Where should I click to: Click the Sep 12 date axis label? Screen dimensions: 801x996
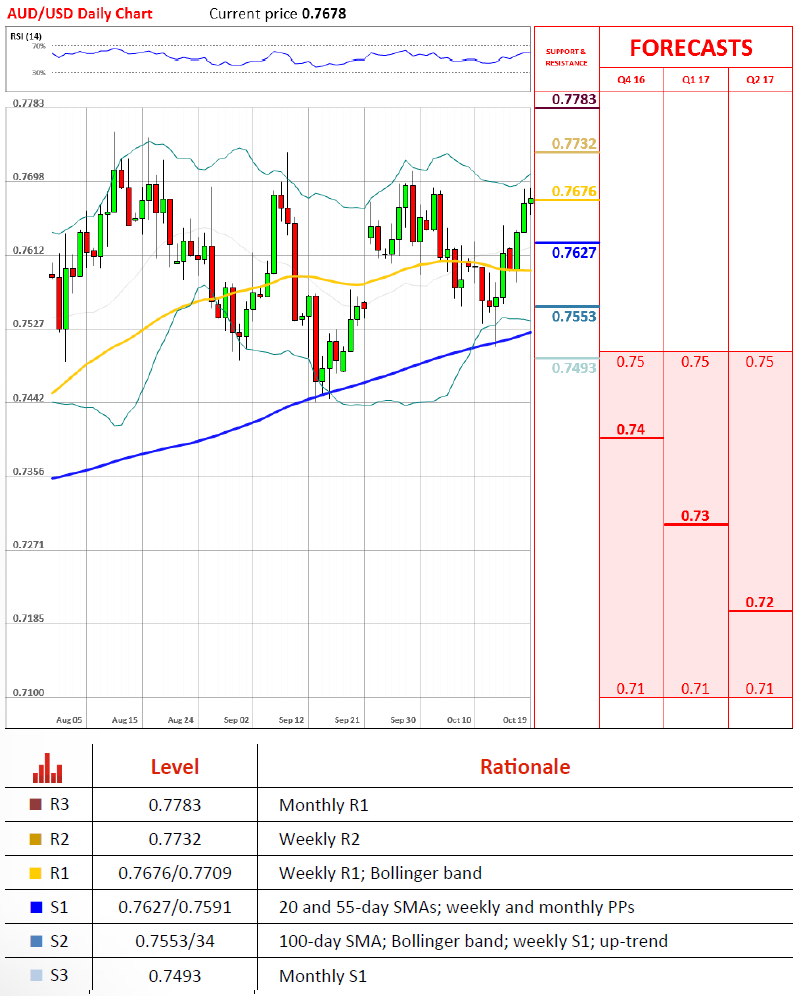[x=292, y=720]
